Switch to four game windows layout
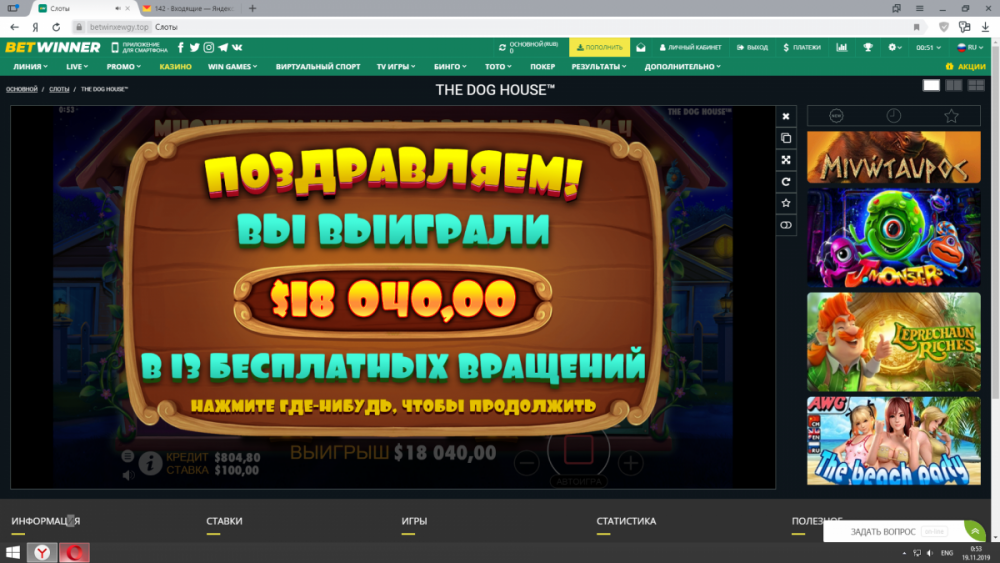 (976, 85)
